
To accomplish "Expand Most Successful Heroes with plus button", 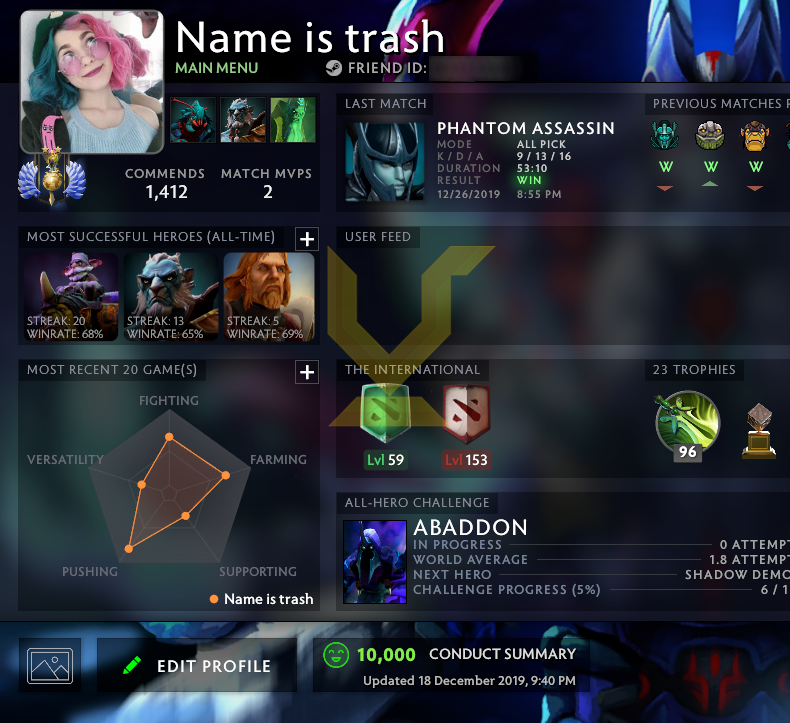I will [x=307, y=239].
